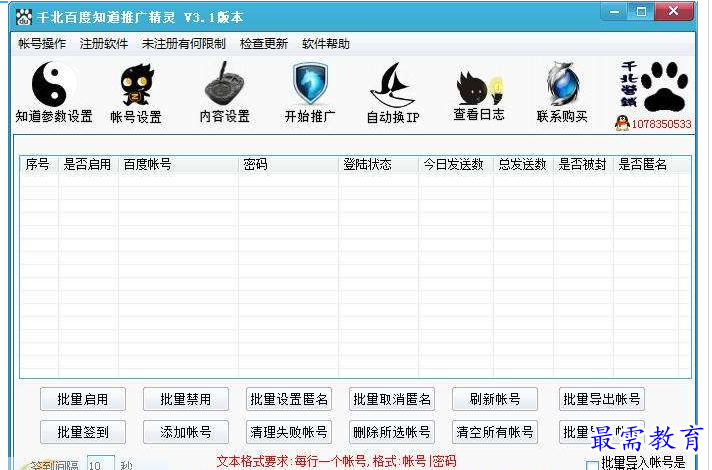
Task: Click the 删除所选帐号 button
Action: [392, 432]
